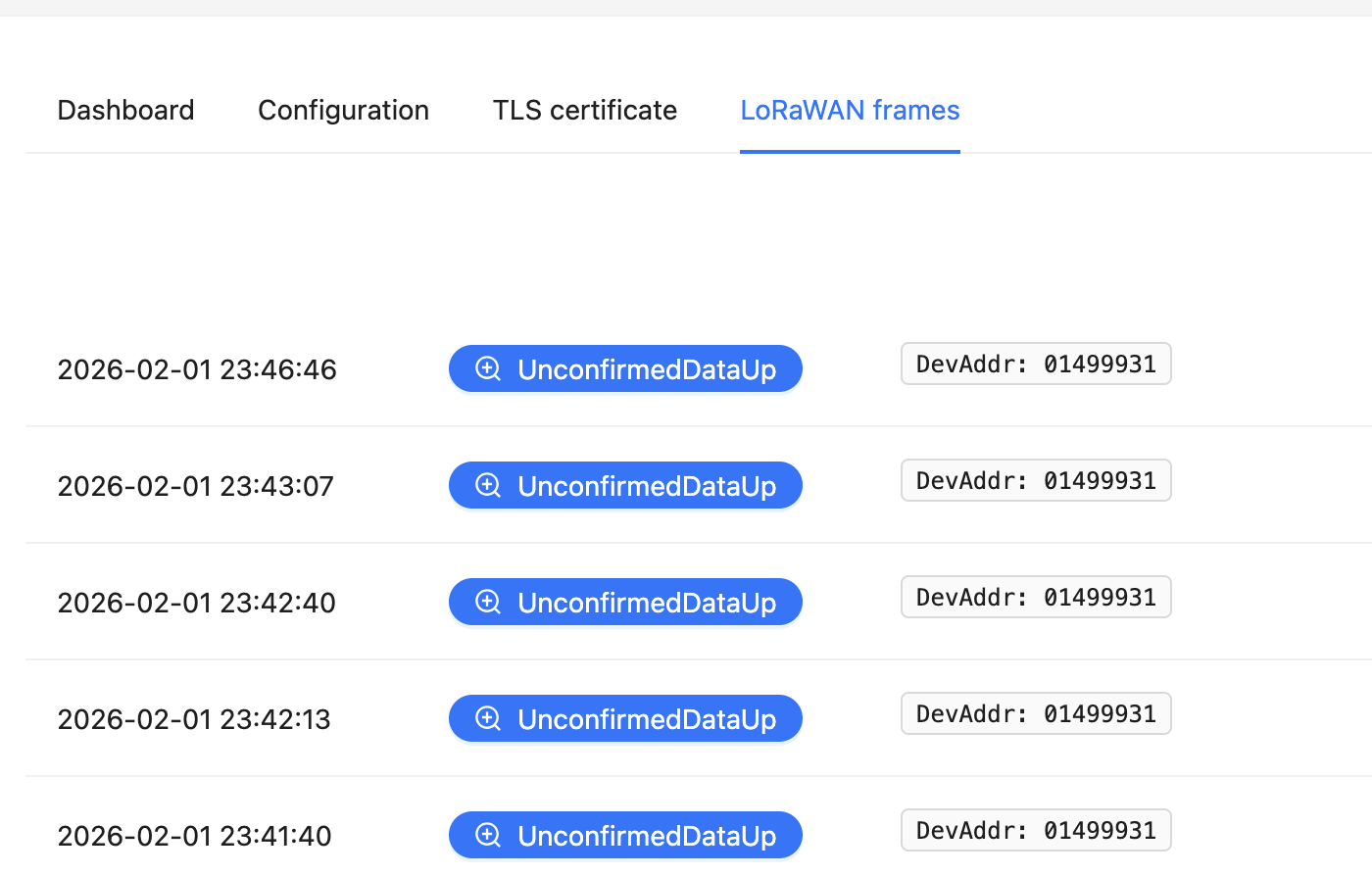The width and height of the screenshot is (1372, 876).
Task: Click magnifier icon on 23:41:40 frame
Action: [x=488, y=835]
